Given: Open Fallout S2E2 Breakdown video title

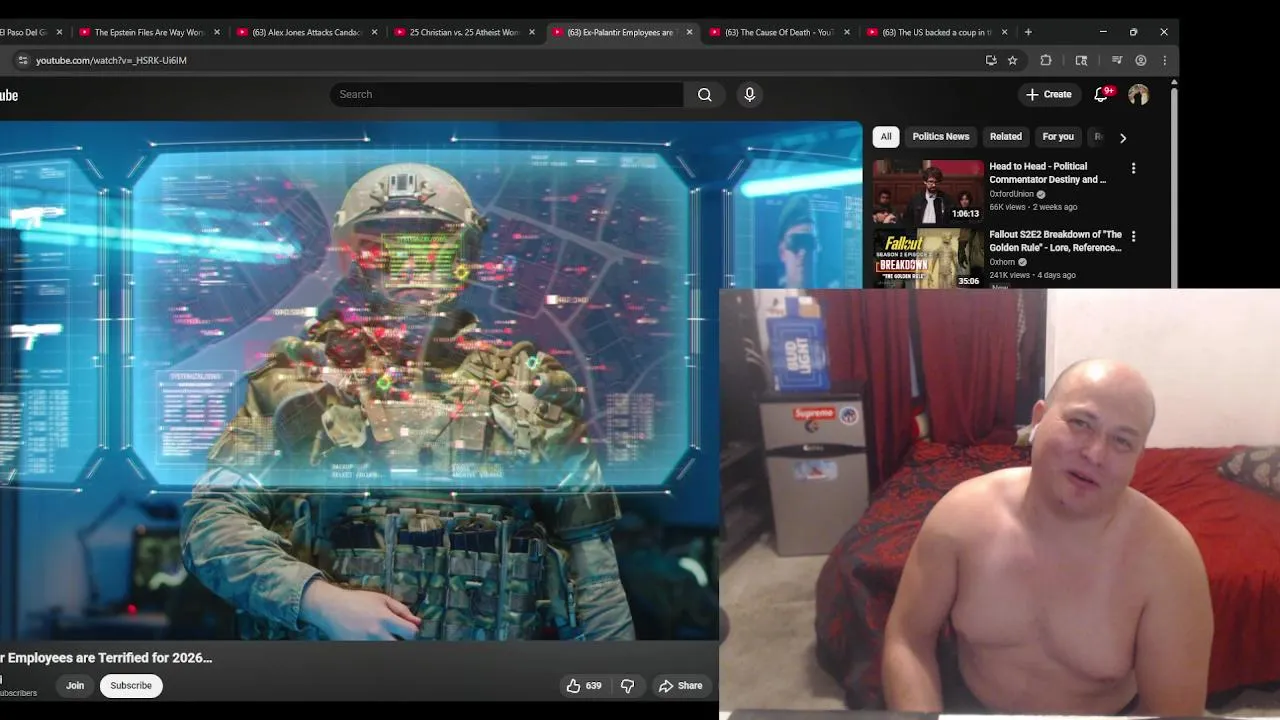Looking at the screenshot, I should [1055, 241].
